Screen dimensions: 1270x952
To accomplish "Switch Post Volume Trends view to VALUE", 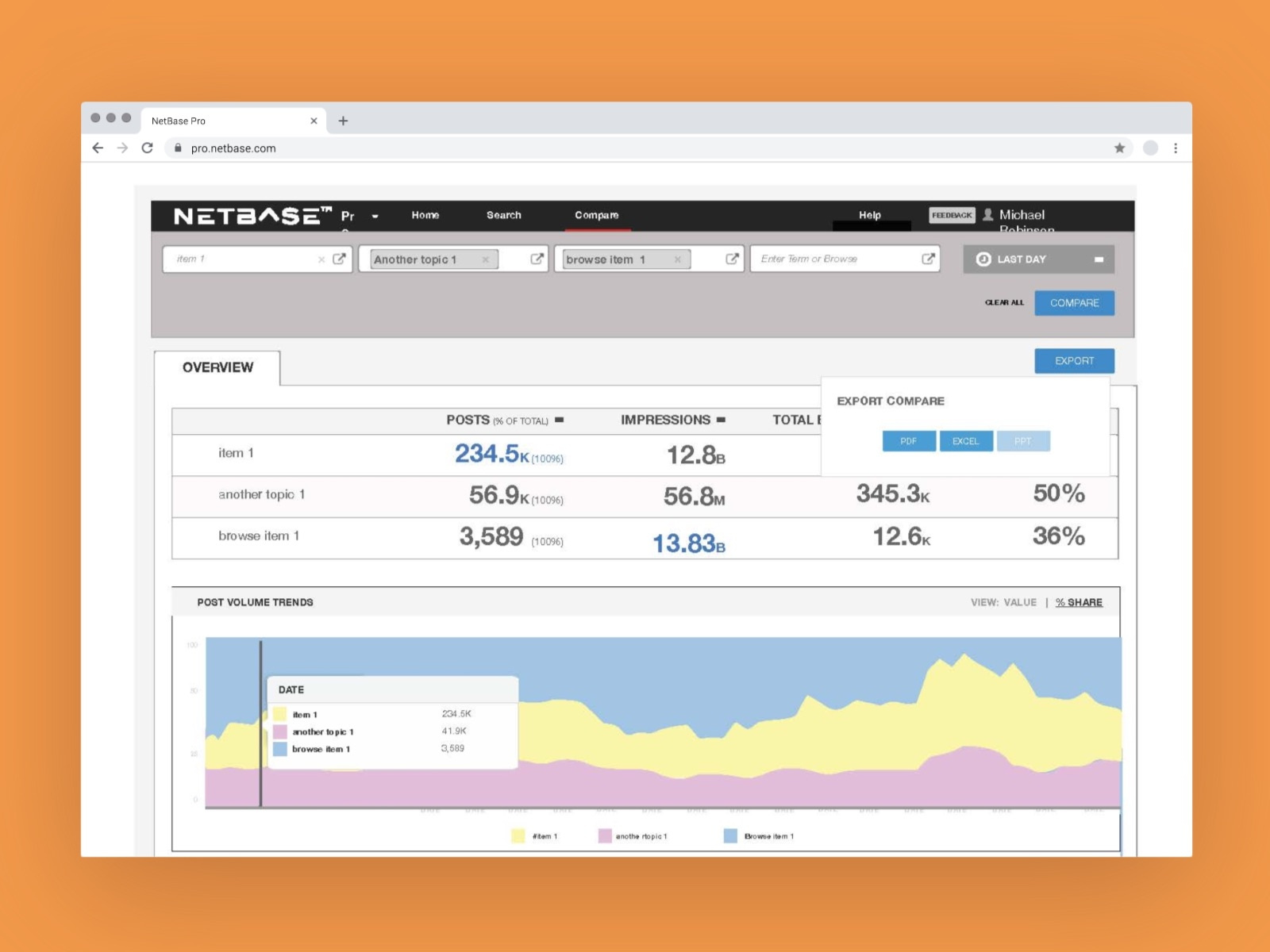I will click(1020, 602).
